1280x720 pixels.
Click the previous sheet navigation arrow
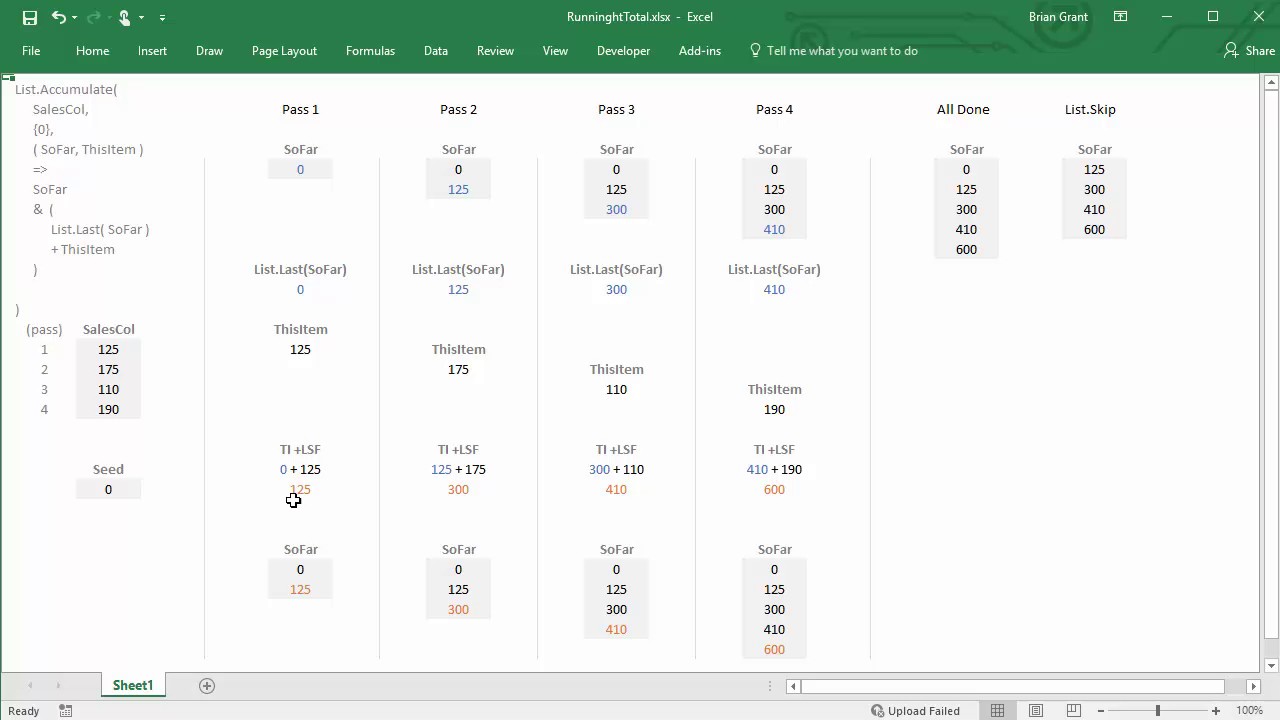pyautogui.click(x=30, y=685)
